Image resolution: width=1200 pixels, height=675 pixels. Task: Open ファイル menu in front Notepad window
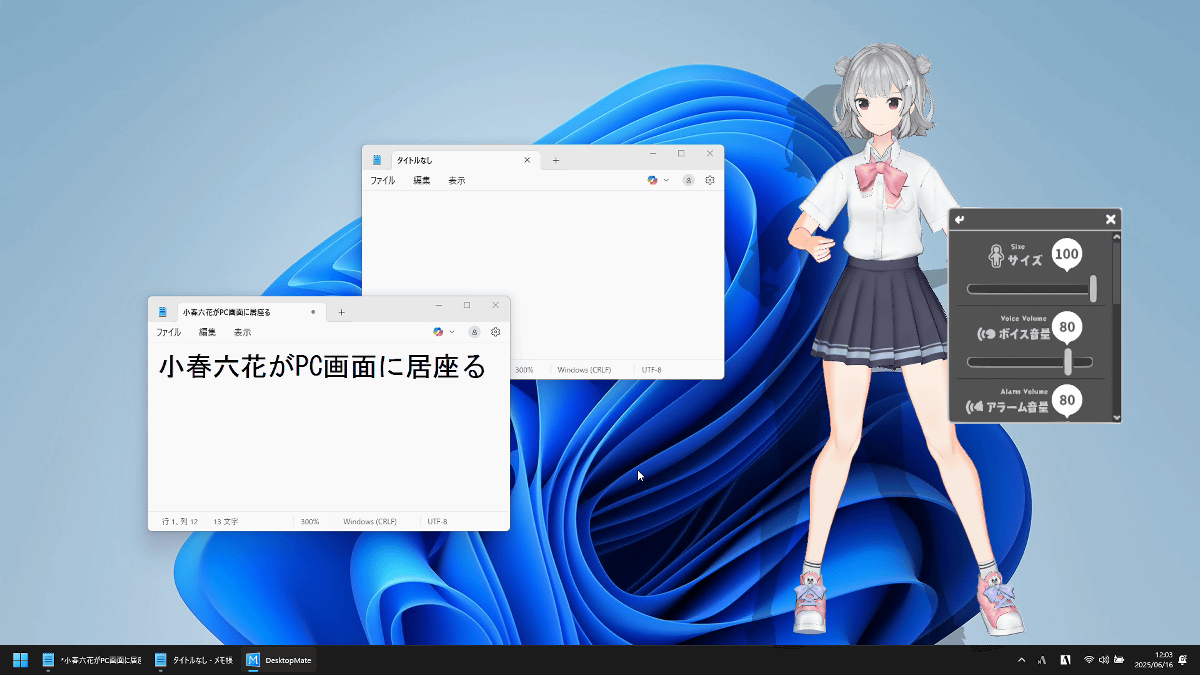point(168,332)
